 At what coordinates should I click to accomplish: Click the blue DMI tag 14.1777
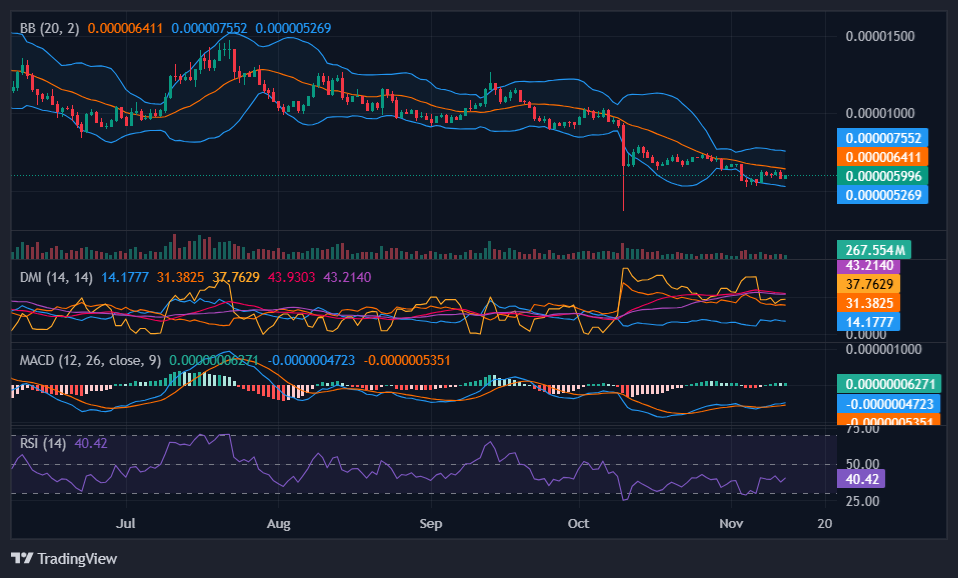click(x=868, y=321)
